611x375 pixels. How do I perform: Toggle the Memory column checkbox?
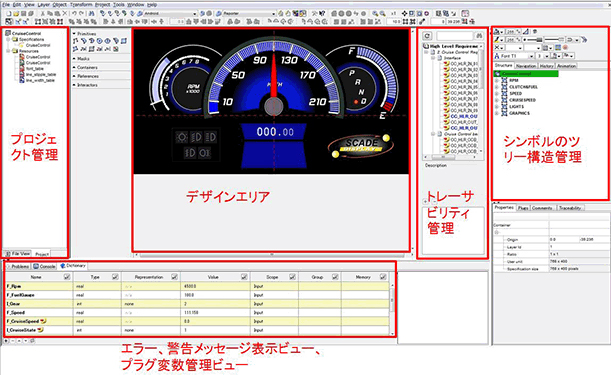tap(383, 277)
